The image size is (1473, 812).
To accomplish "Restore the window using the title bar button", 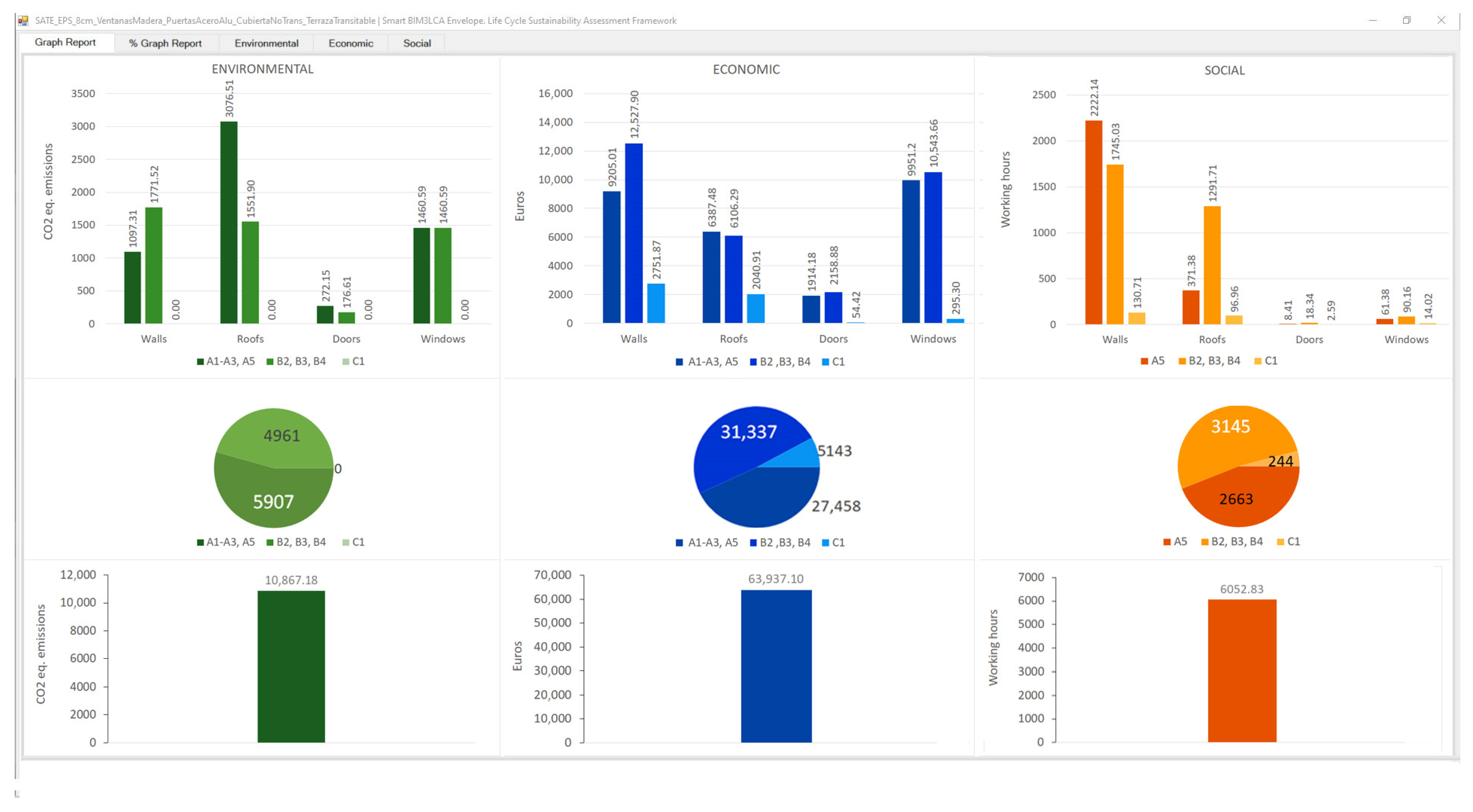I will 1407,20.
